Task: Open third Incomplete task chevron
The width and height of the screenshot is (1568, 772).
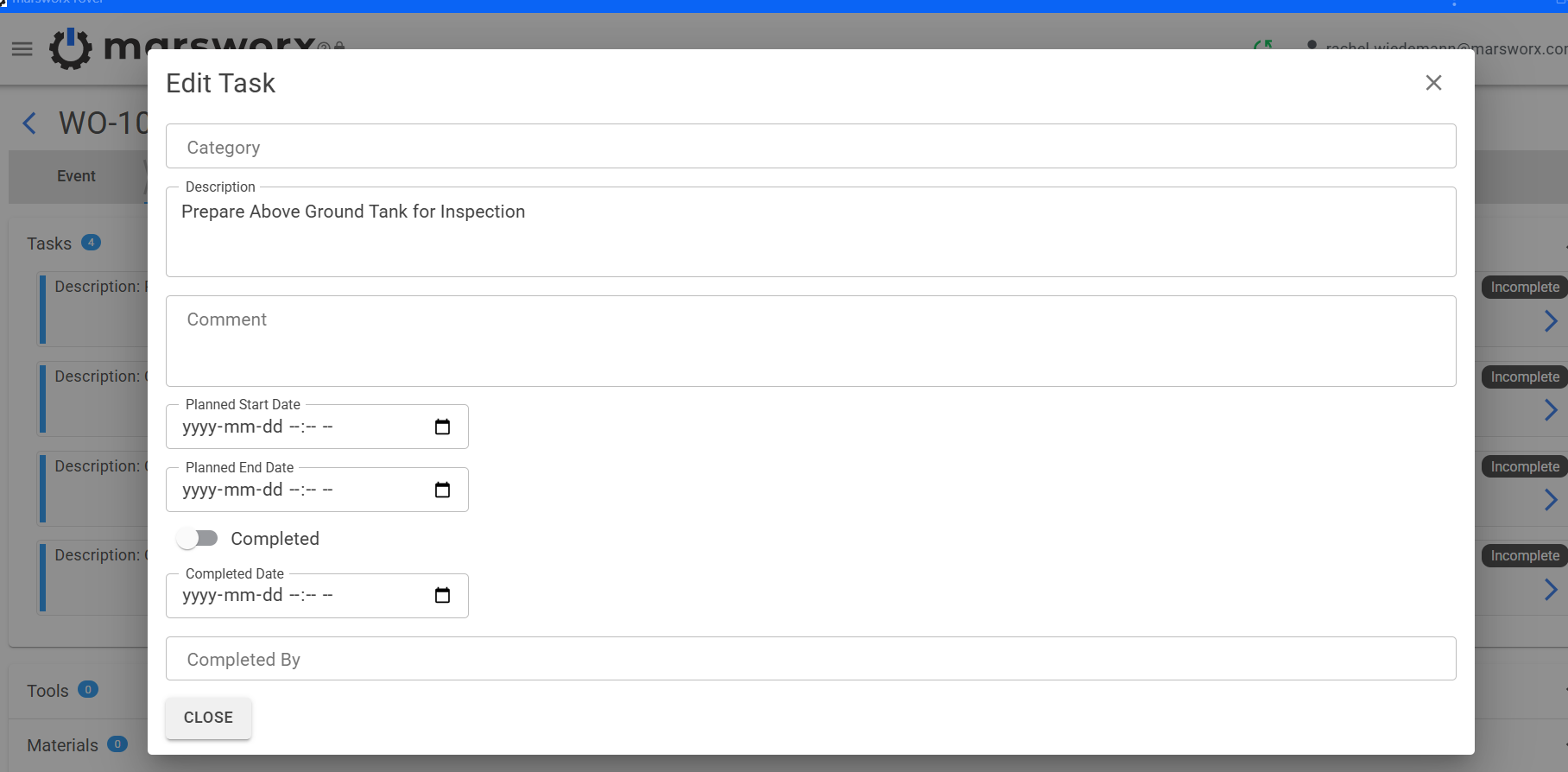Action: (1551, 500)
